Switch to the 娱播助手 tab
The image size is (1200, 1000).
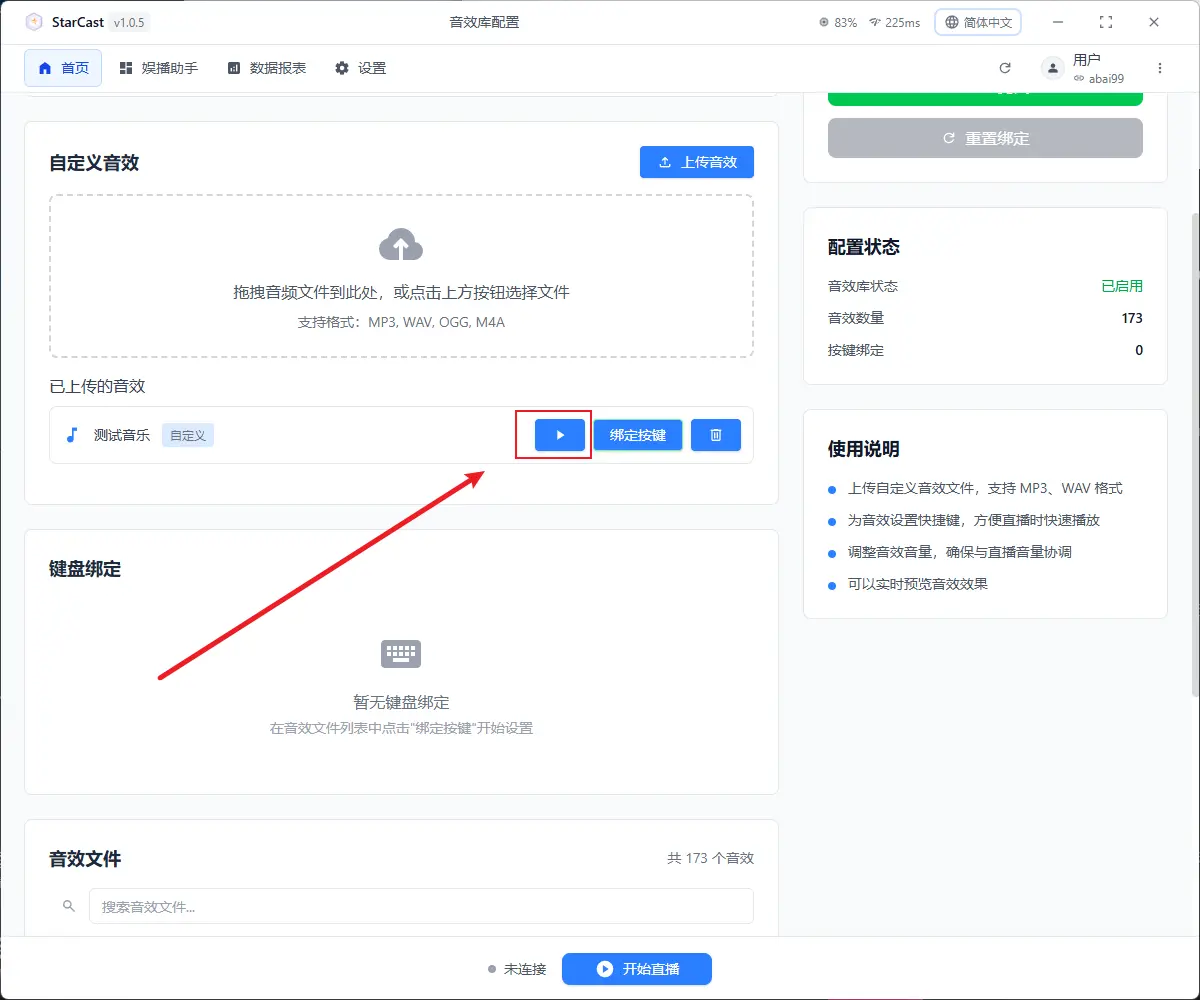(158, 68)
